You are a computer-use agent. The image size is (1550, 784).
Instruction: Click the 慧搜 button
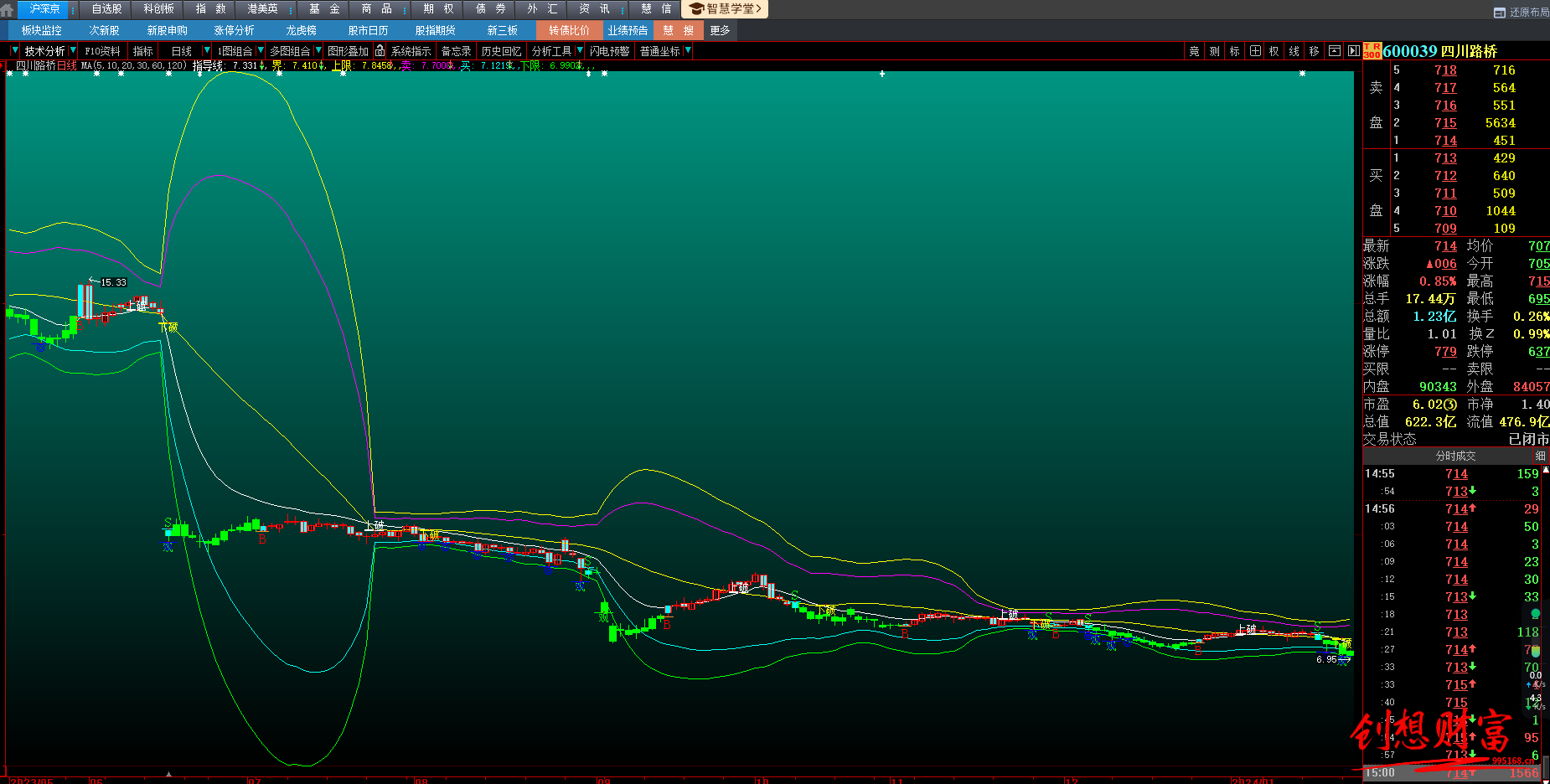pyautogui.click(x=678, y=30)
